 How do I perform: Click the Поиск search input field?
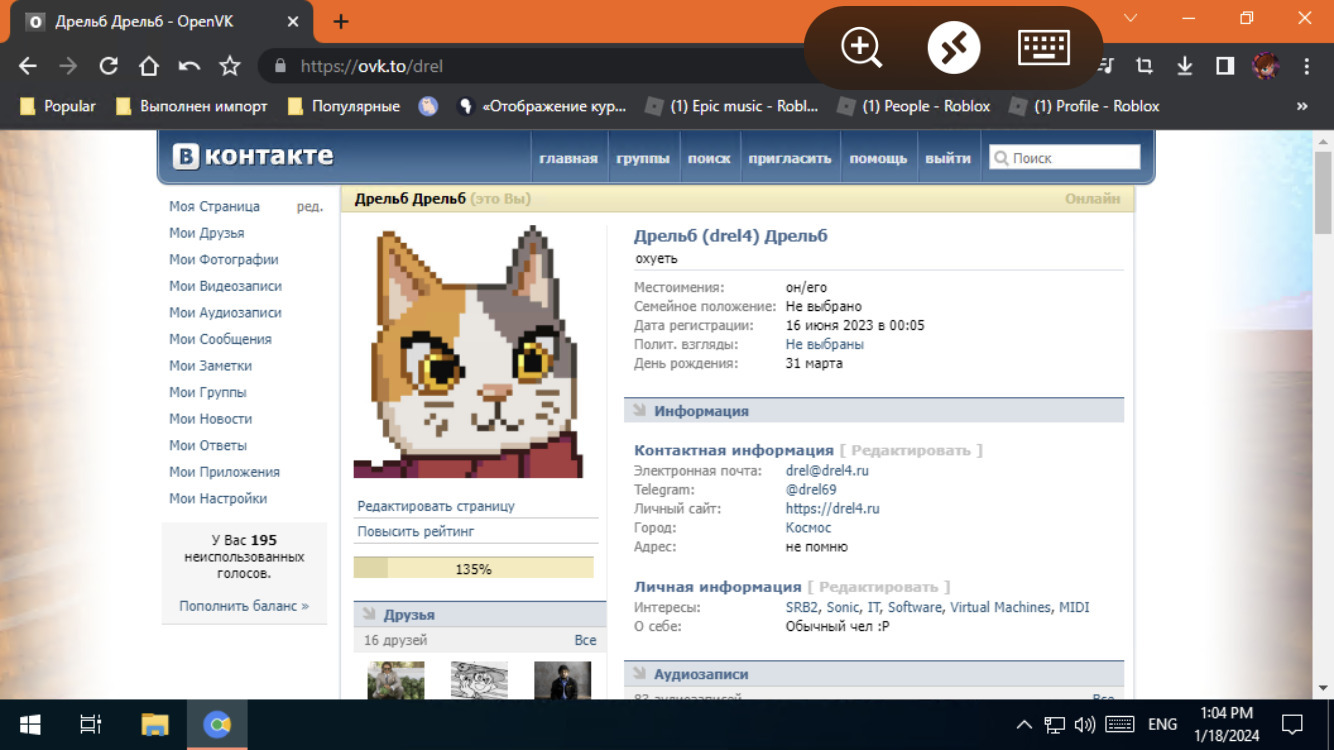1064,157
